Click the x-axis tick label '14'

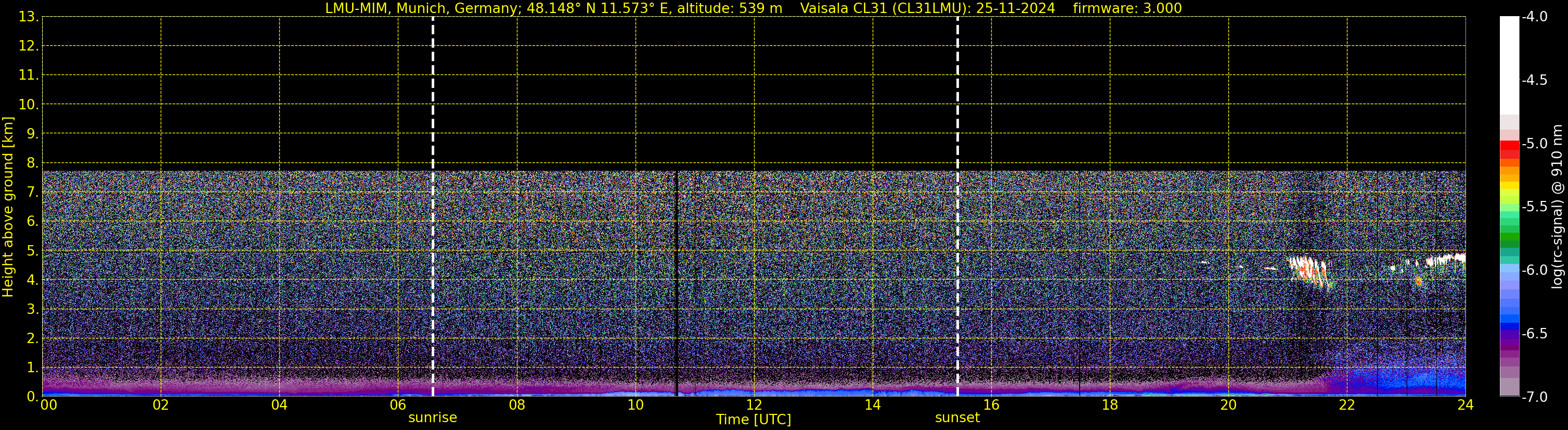coord(873,405)
